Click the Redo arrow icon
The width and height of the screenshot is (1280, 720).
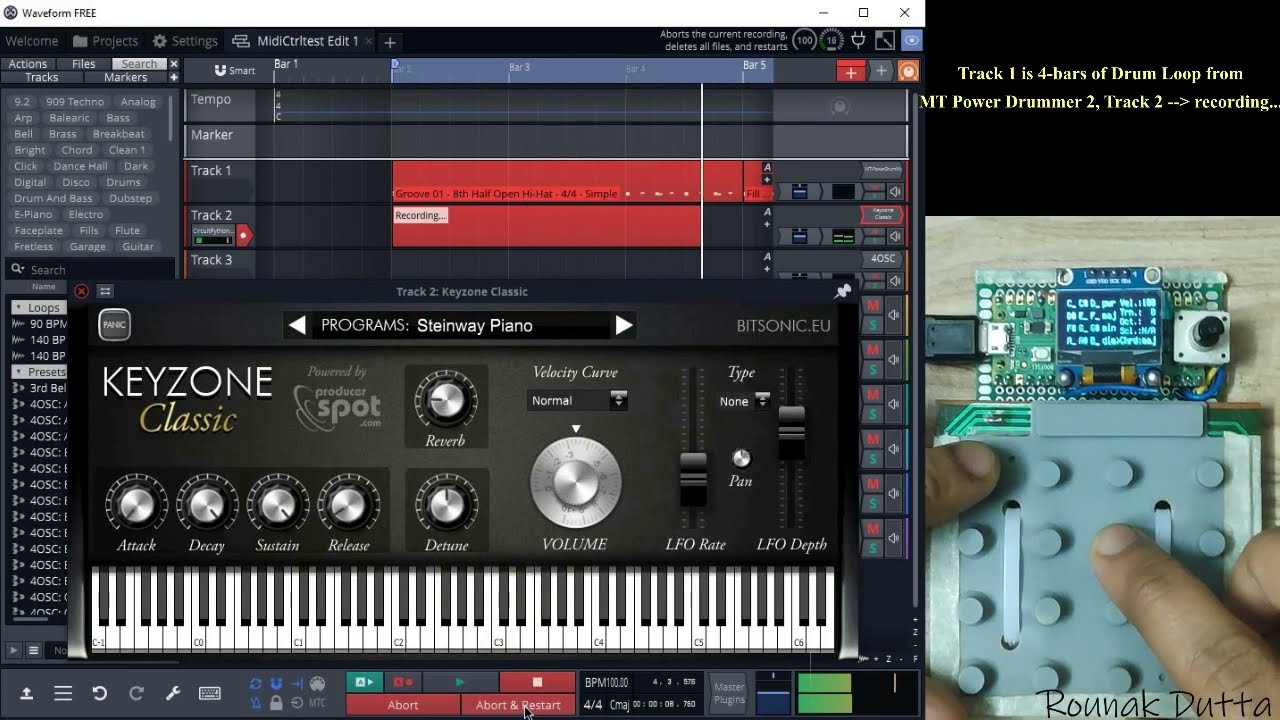[x=136, y=693]
